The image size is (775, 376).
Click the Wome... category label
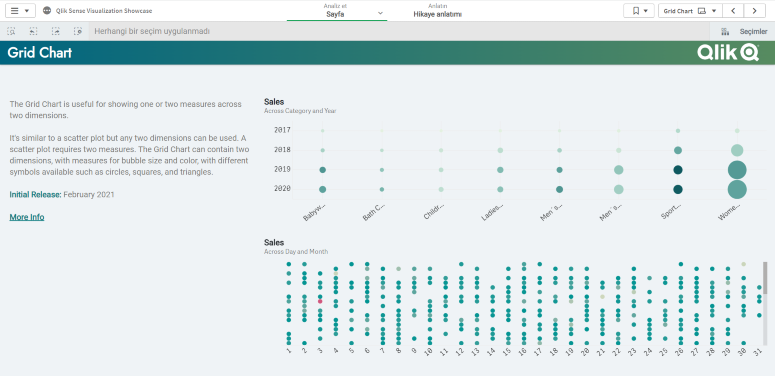pos(730,211)
